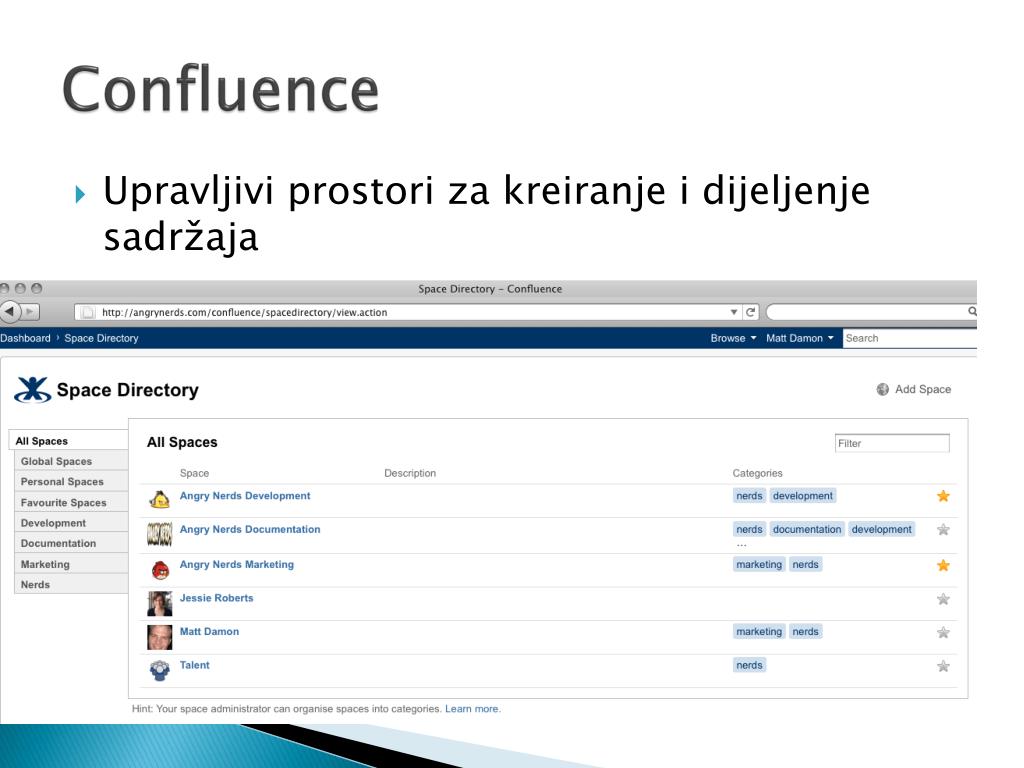Click 'nerds' tag on Angry Nerds Development

[x=749, y=496]
